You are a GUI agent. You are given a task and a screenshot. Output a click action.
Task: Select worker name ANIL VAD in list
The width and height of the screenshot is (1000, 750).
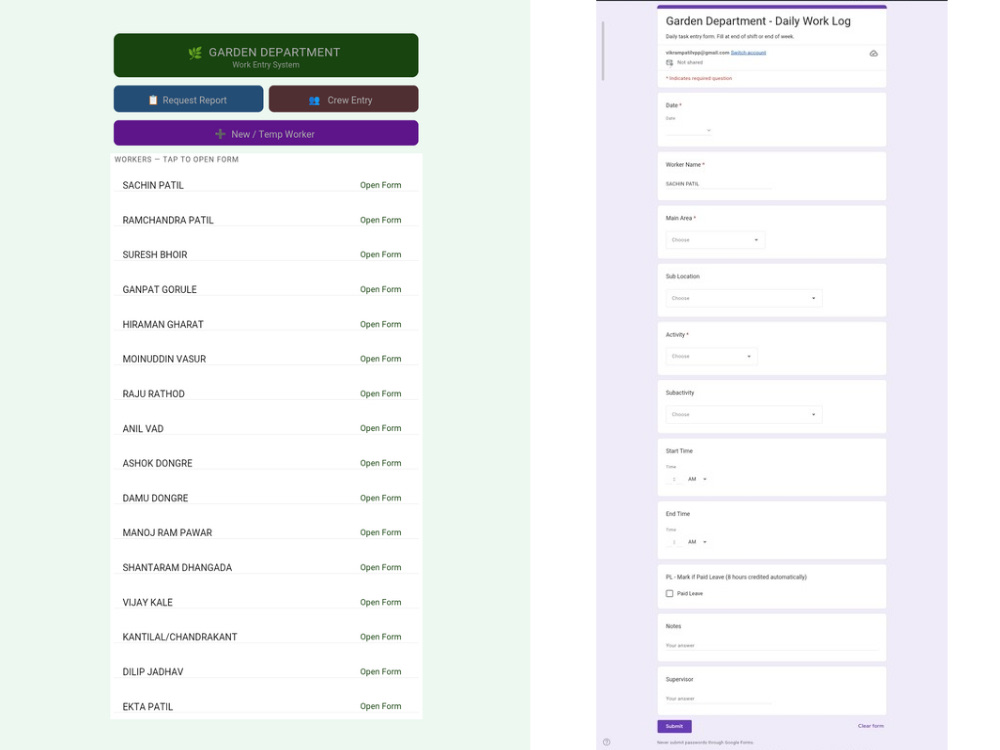(x=143, y=429)
